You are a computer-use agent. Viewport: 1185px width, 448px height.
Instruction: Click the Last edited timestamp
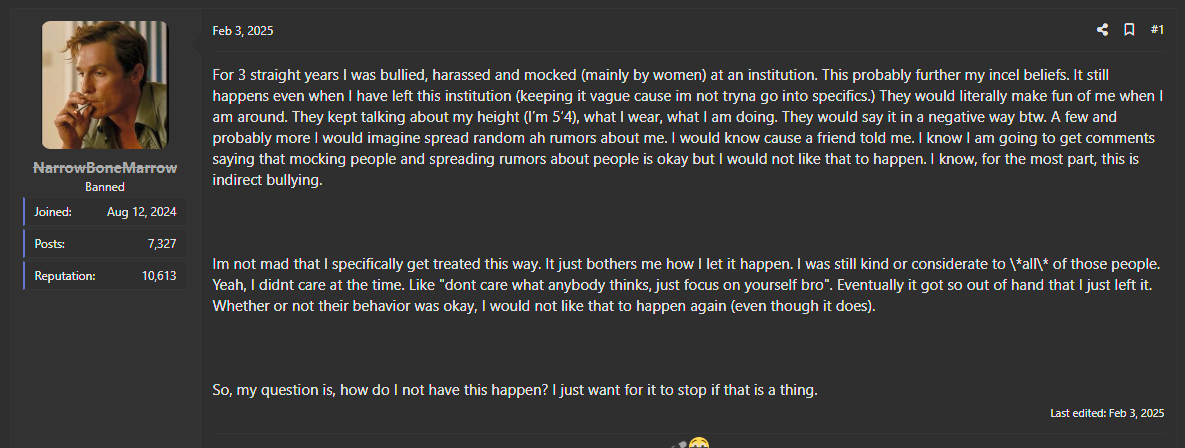point(1107,413)
